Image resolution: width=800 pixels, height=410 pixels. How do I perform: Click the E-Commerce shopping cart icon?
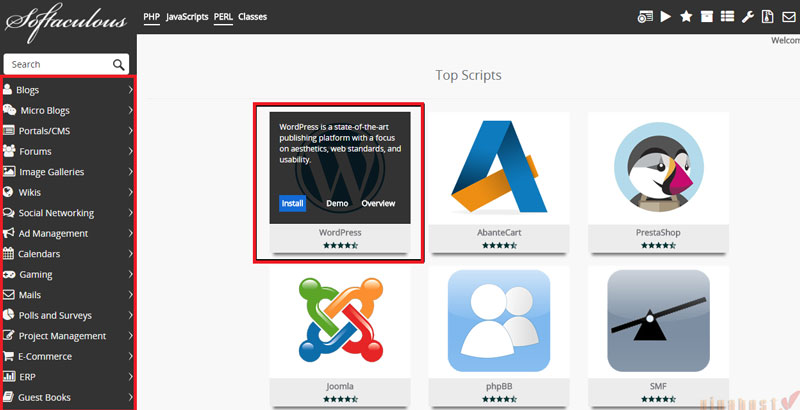8,355
